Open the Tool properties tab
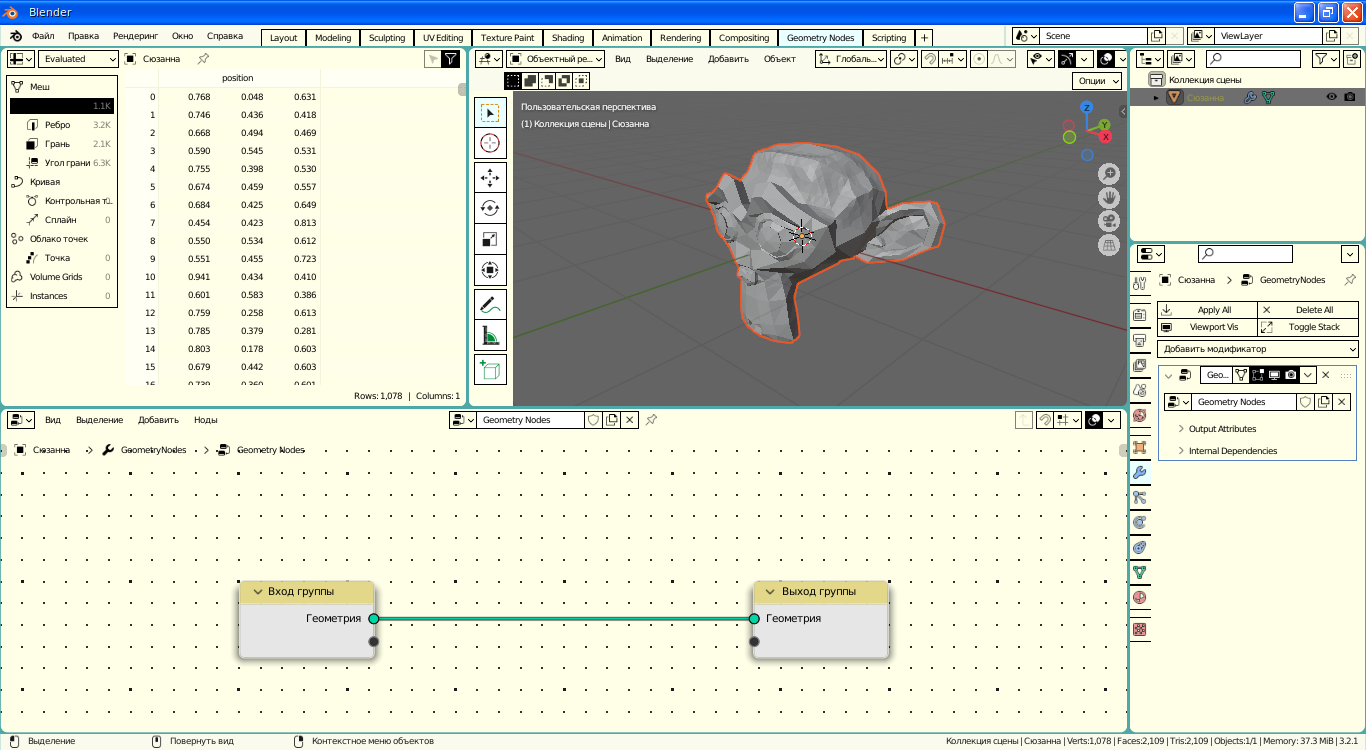1366x750 pixels. pos(1140,284)
